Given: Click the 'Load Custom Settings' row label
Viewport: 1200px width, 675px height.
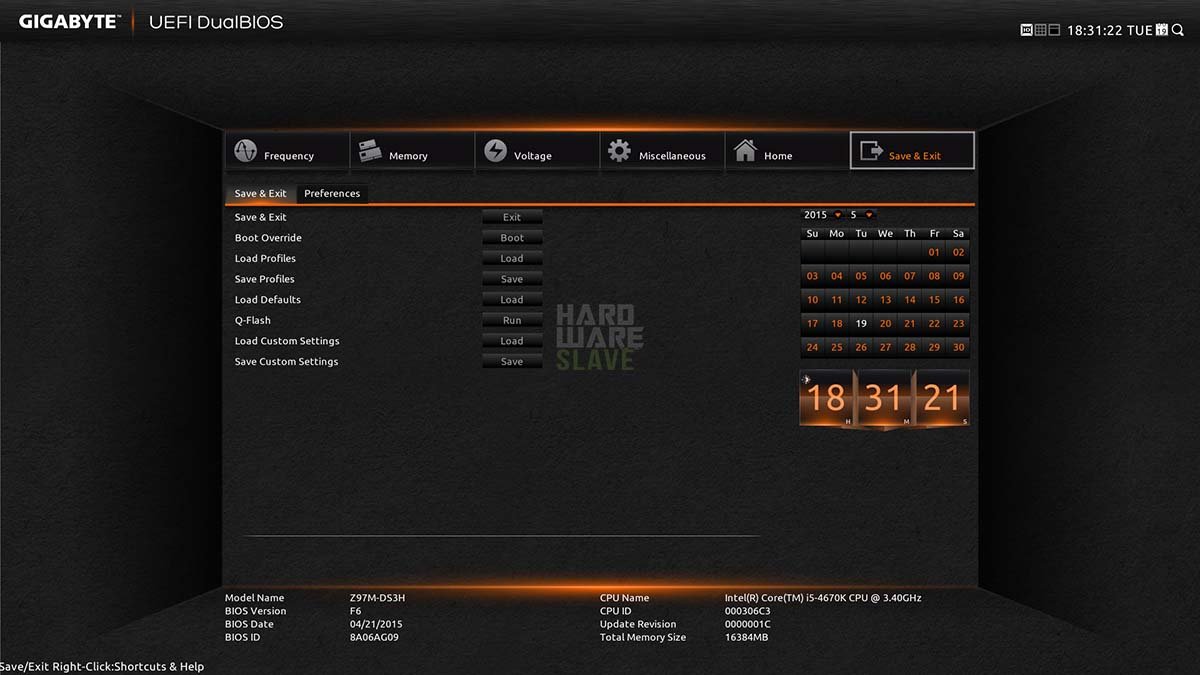Looking at the screenshot, I should tap(287, 341).
